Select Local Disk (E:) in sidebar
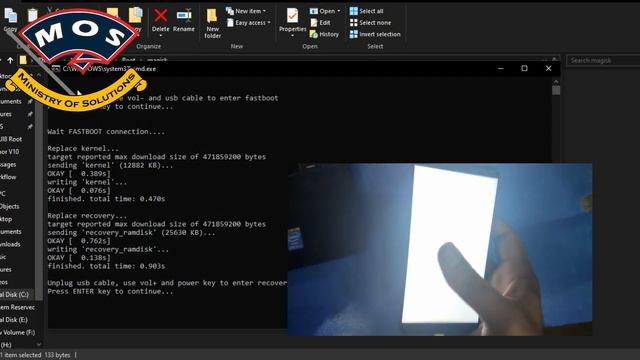 [x=14, y=320]
